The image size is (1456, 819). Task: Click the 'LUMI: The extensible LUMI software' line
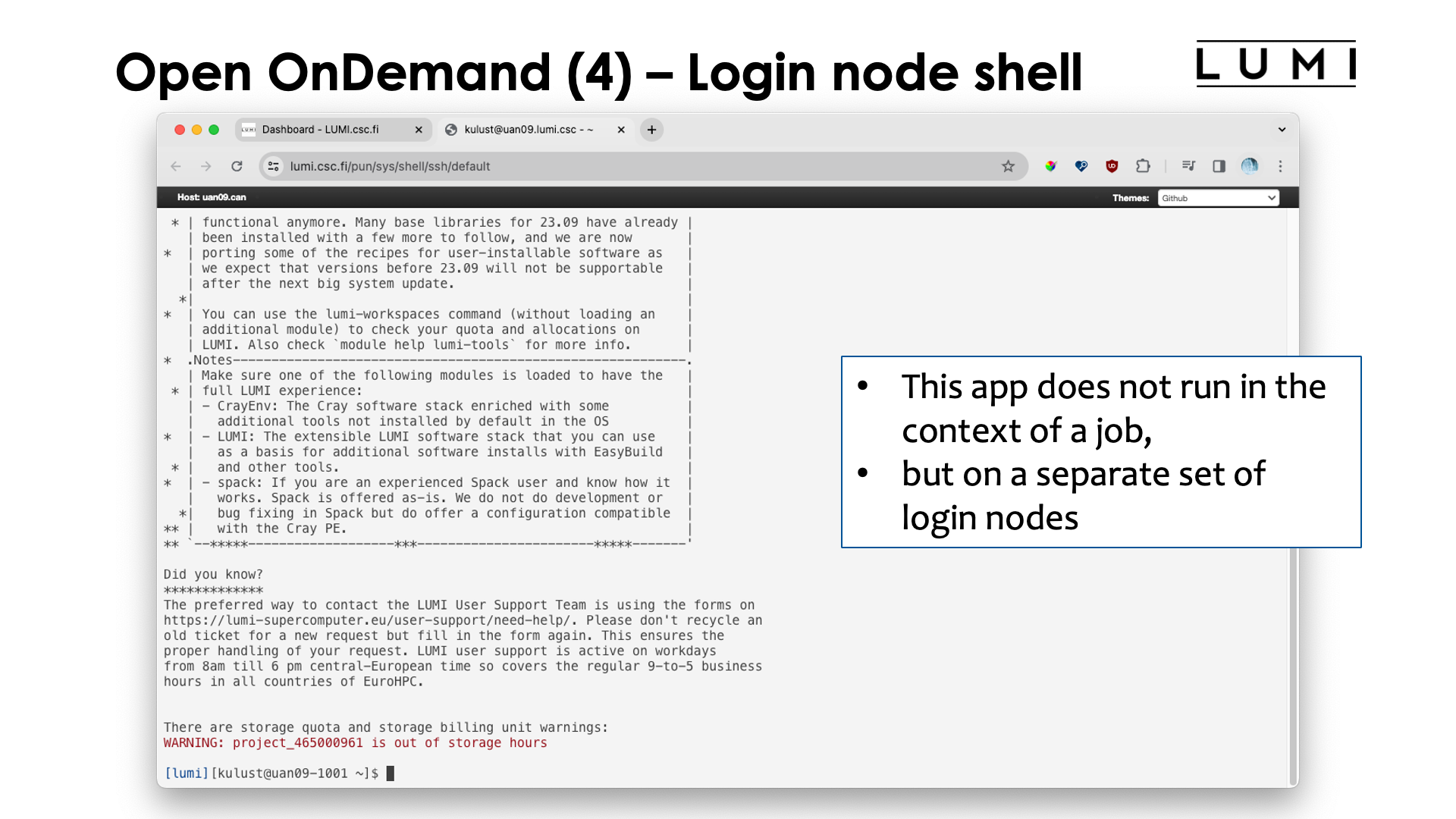coord(428,437)
